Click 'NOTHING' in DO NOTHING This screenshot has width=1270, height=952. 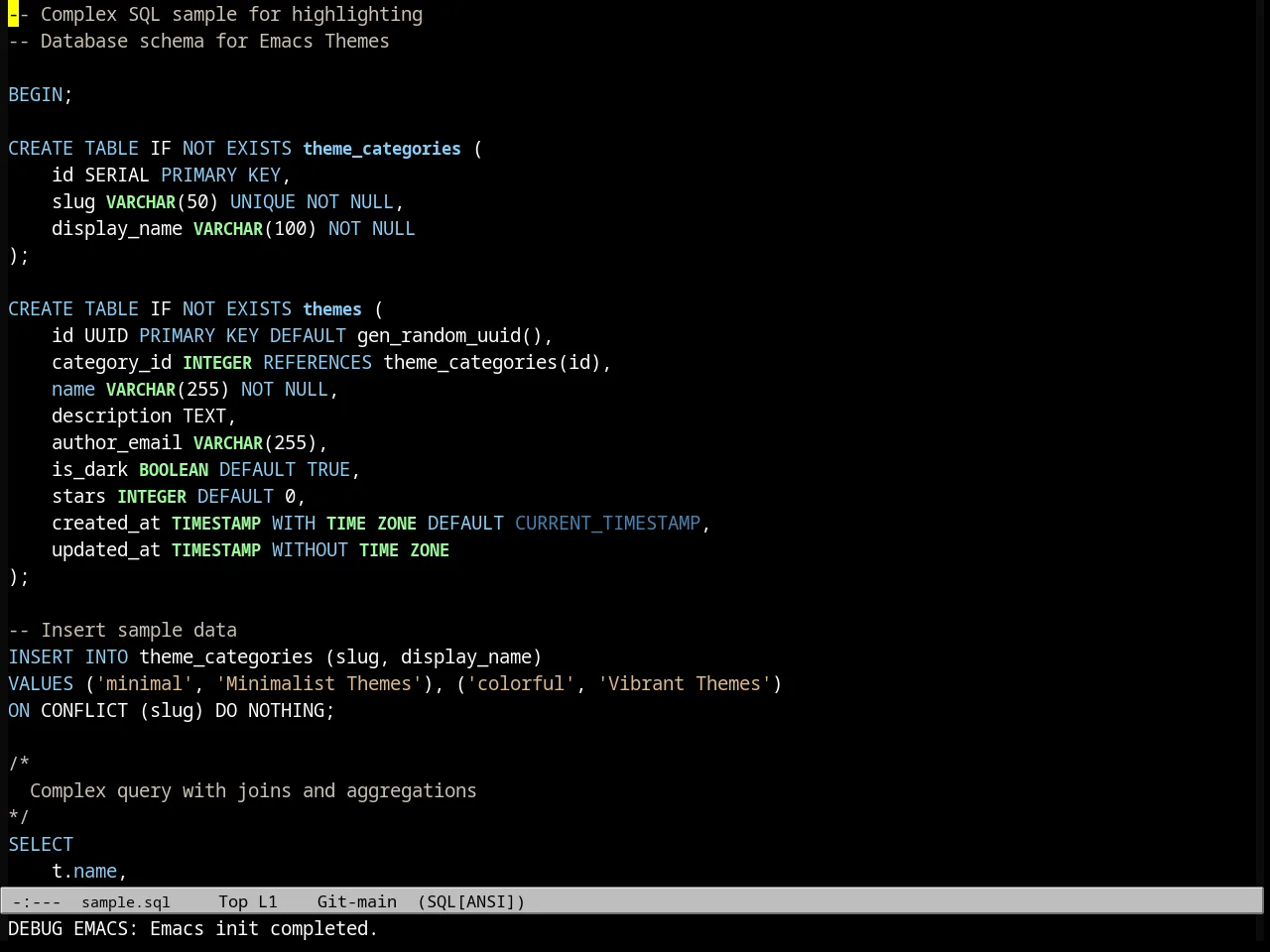286,710
